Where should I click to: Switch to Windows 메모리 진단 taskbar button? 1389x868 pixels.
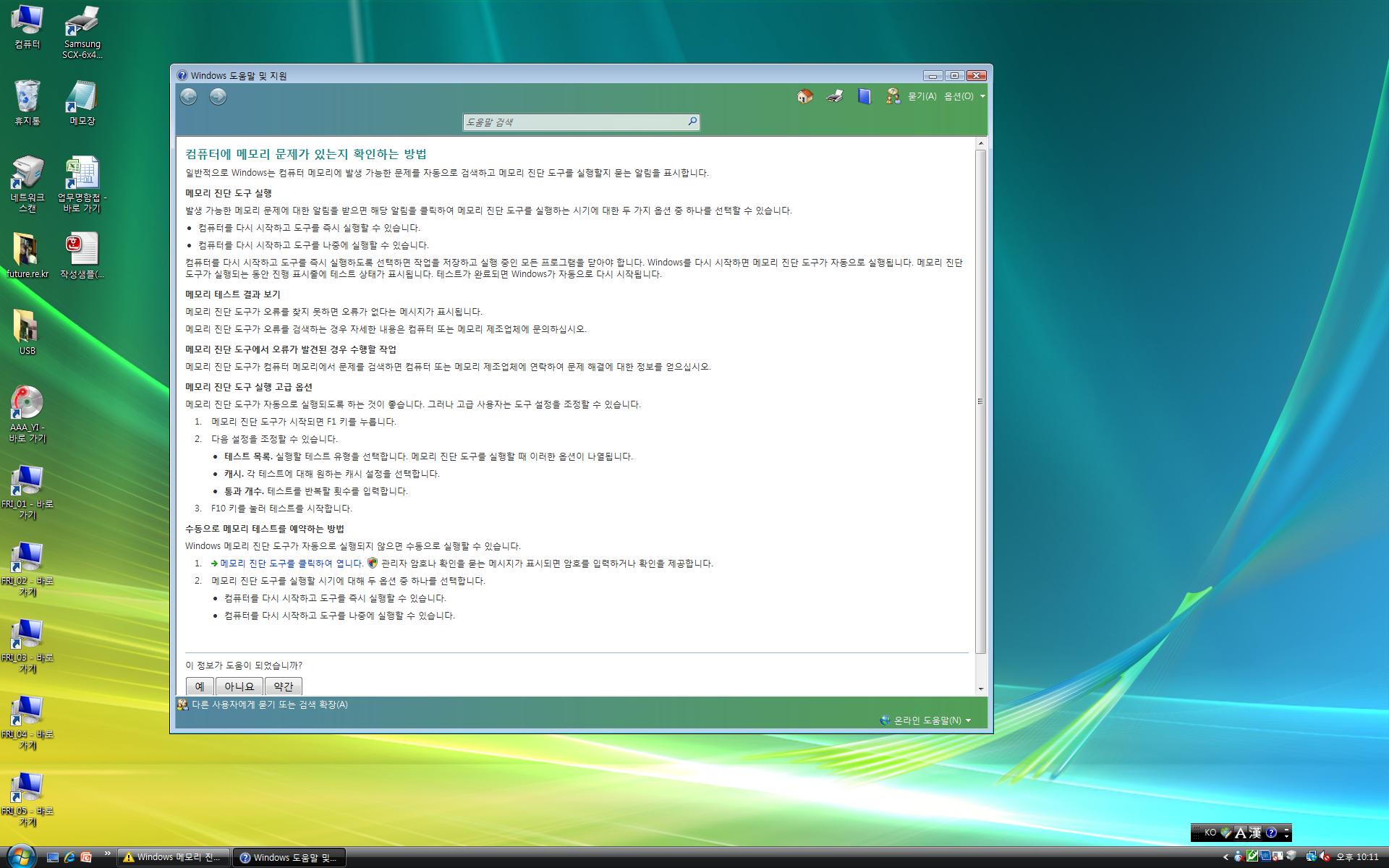pos(174,857)
